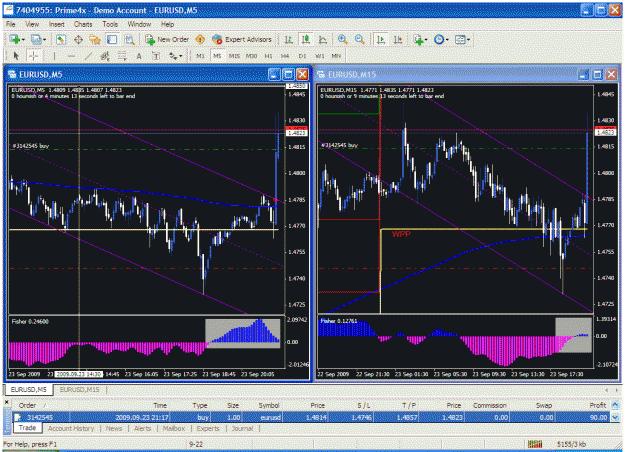625x452 pixels.
Task: Toggle Expert Advisors on or off
Action: tap(242, 39)
